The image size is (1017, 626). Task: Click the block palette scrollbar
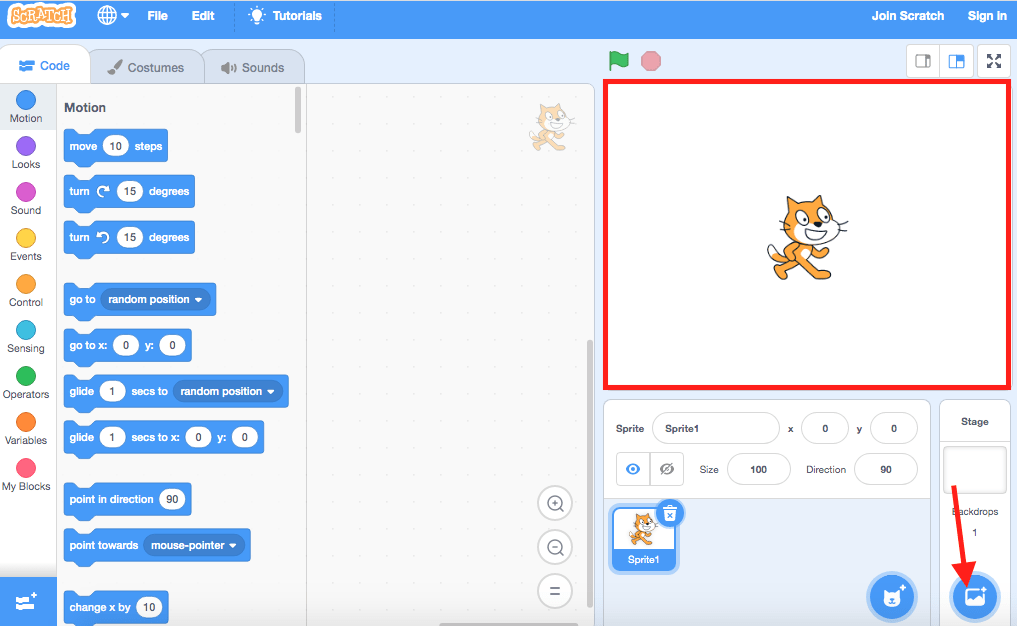(298, 109)
